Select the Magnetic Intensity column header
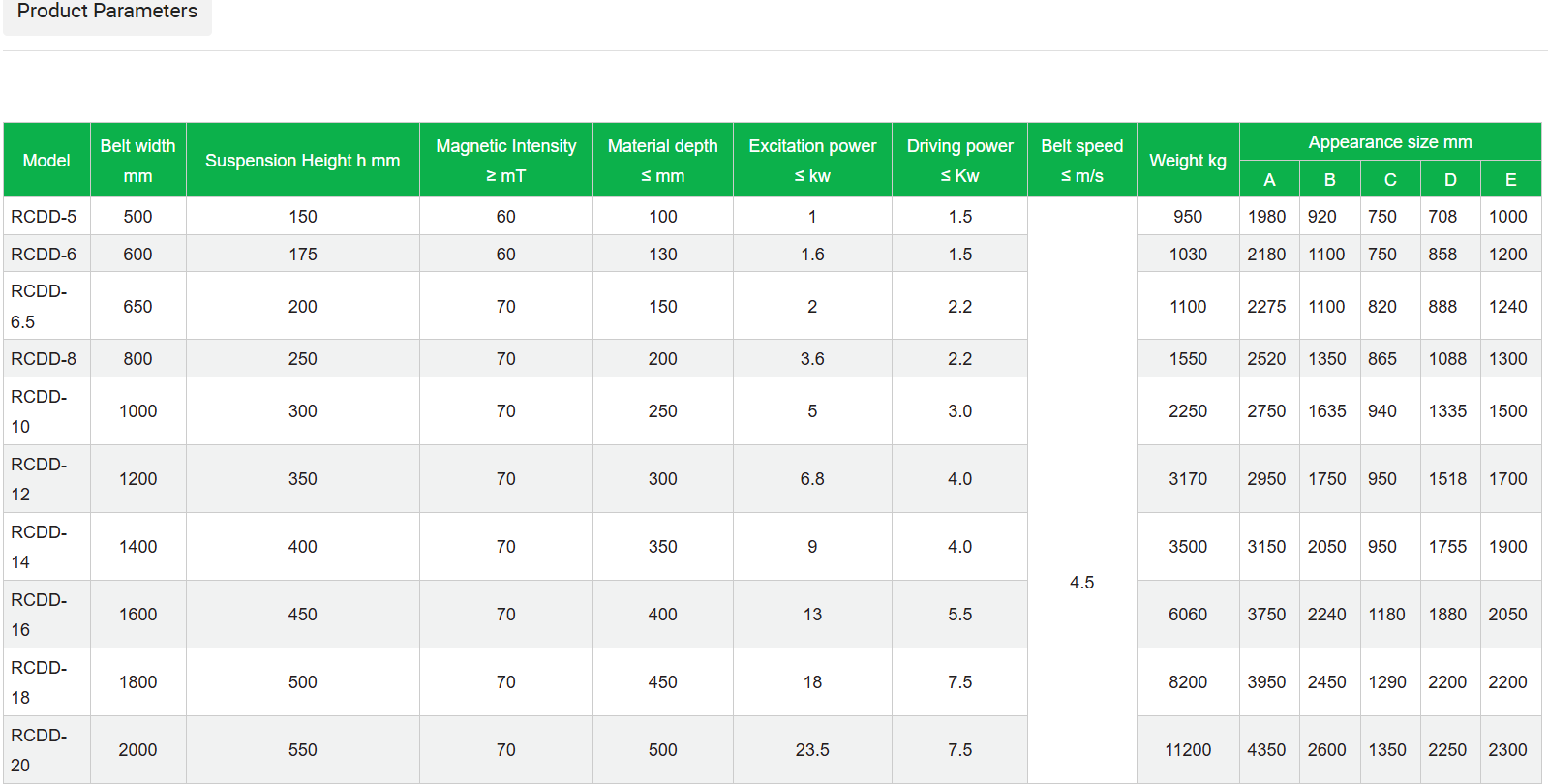This screenshot has width=1548, height=784. pyautogui.click(x=505, y=161)
